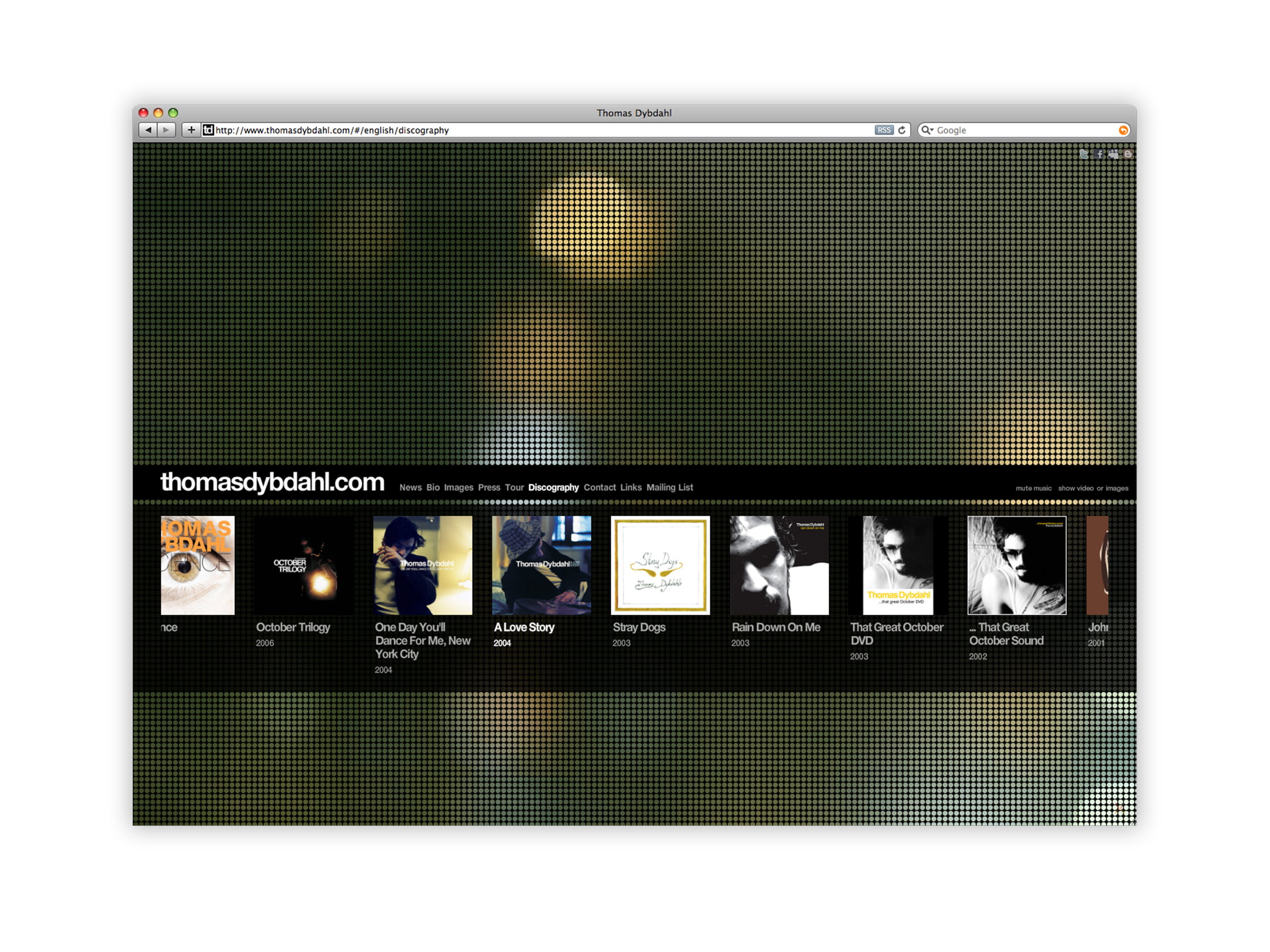Click ... That Great October Sound title
Viewport: 1270px width, 952px height.
tap(1006, 634)
